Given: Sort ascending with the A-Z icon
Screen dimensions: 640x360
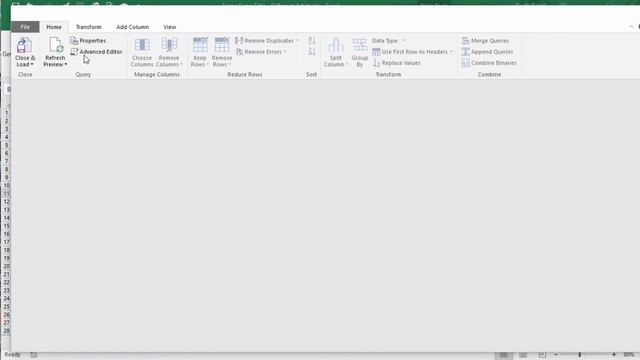Looking at the screenshot, I should 312,40.
